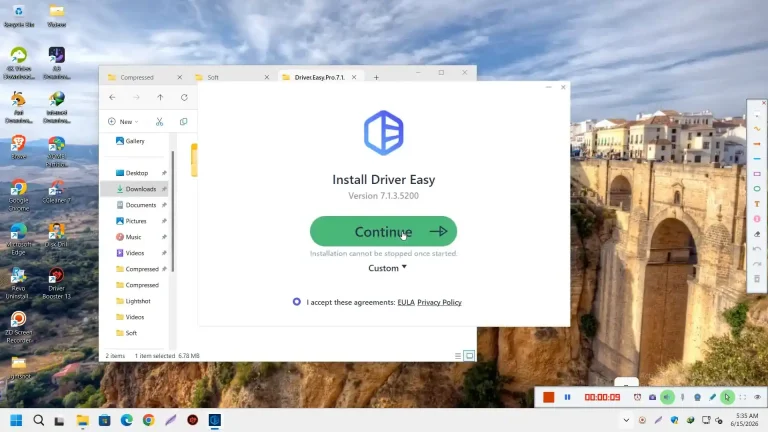Stop the screen recording
768x432 pixels.
coord(549,397)
